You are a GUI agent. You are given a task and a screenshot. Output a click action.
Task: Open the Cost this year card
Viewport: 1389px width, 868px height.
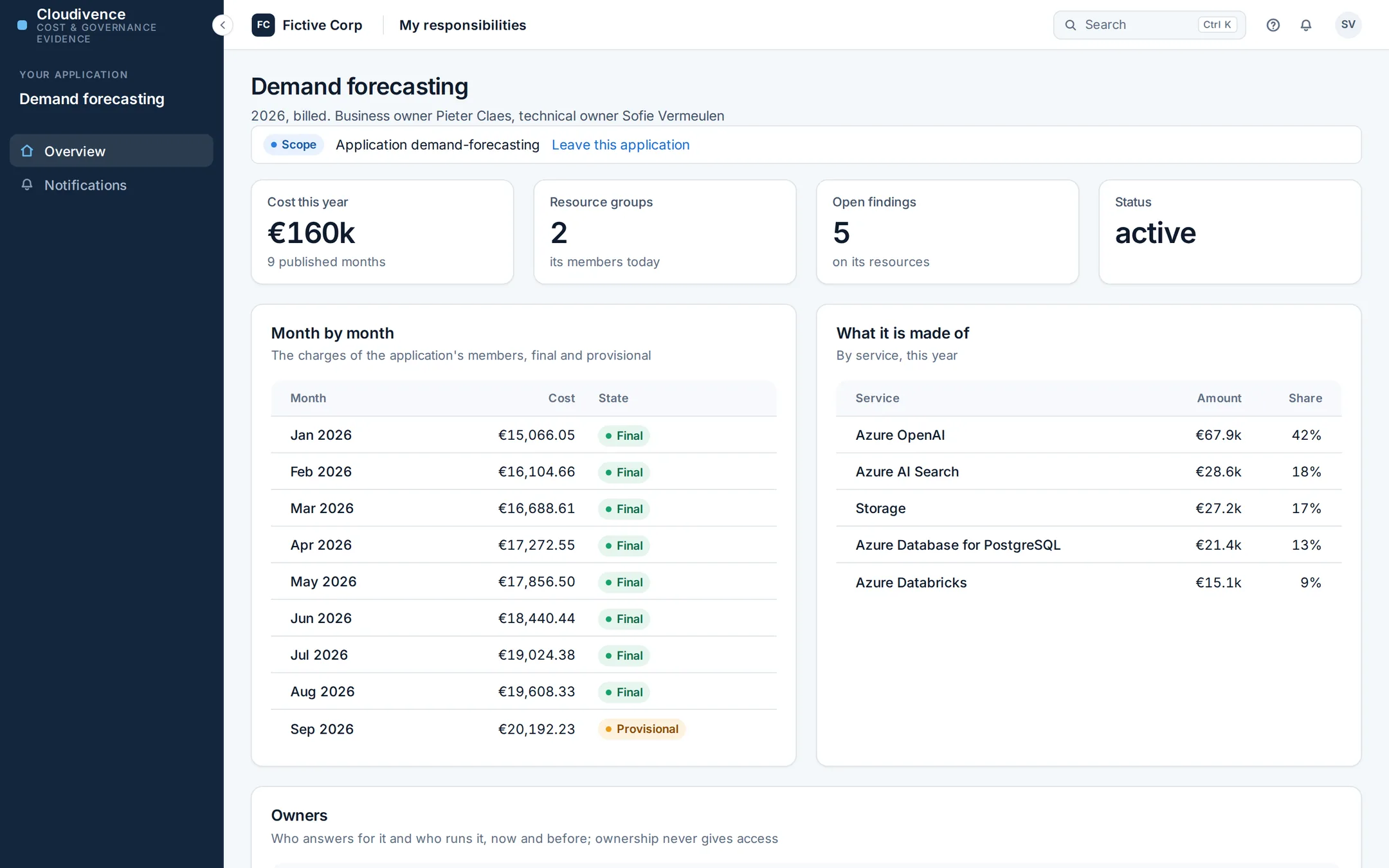point(382,231)
